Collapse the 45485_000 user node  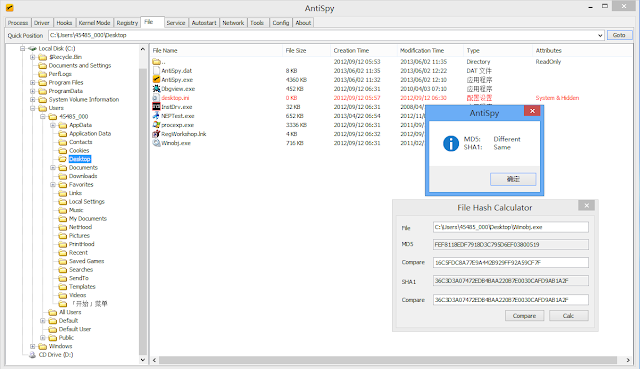[43, 116]
